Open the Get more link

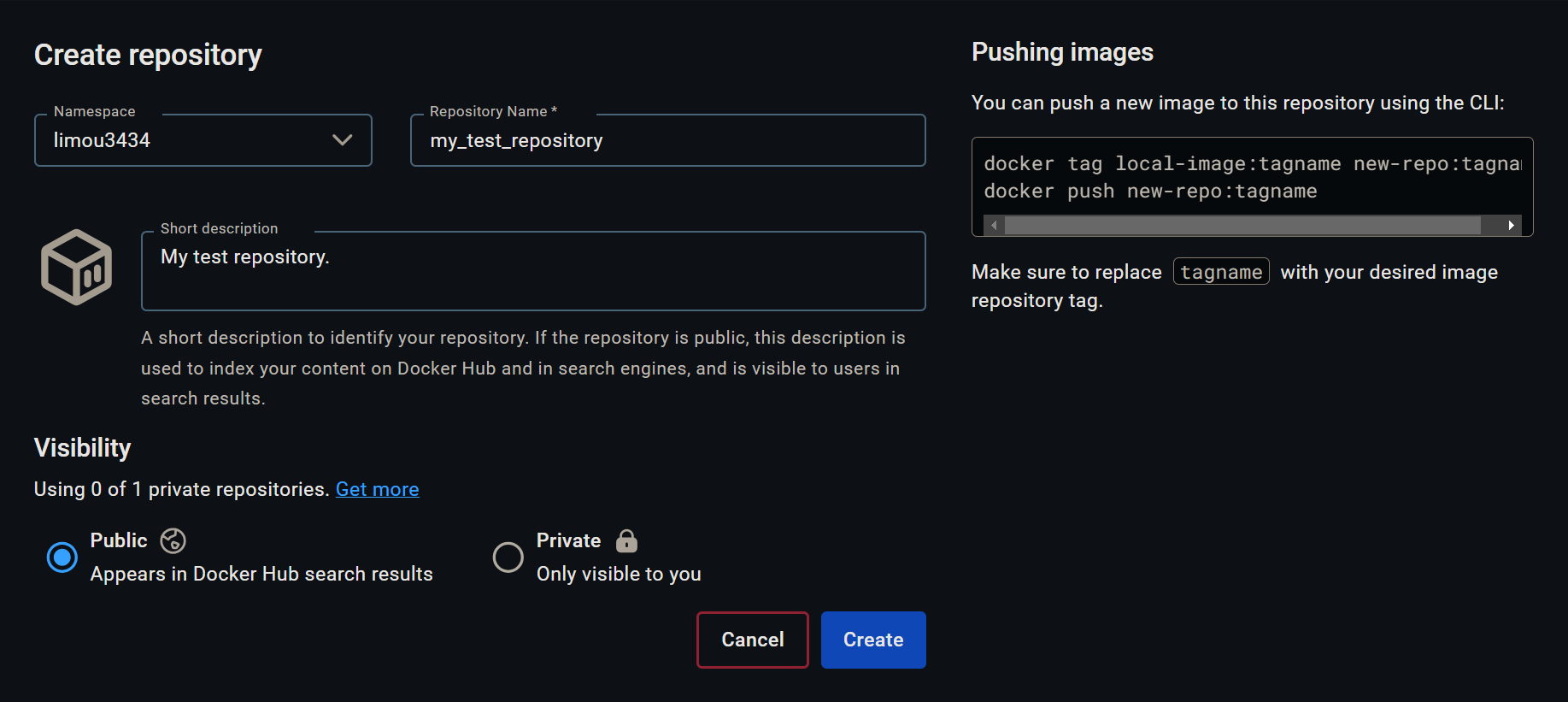pyautogui.click(x=377, y=489)
